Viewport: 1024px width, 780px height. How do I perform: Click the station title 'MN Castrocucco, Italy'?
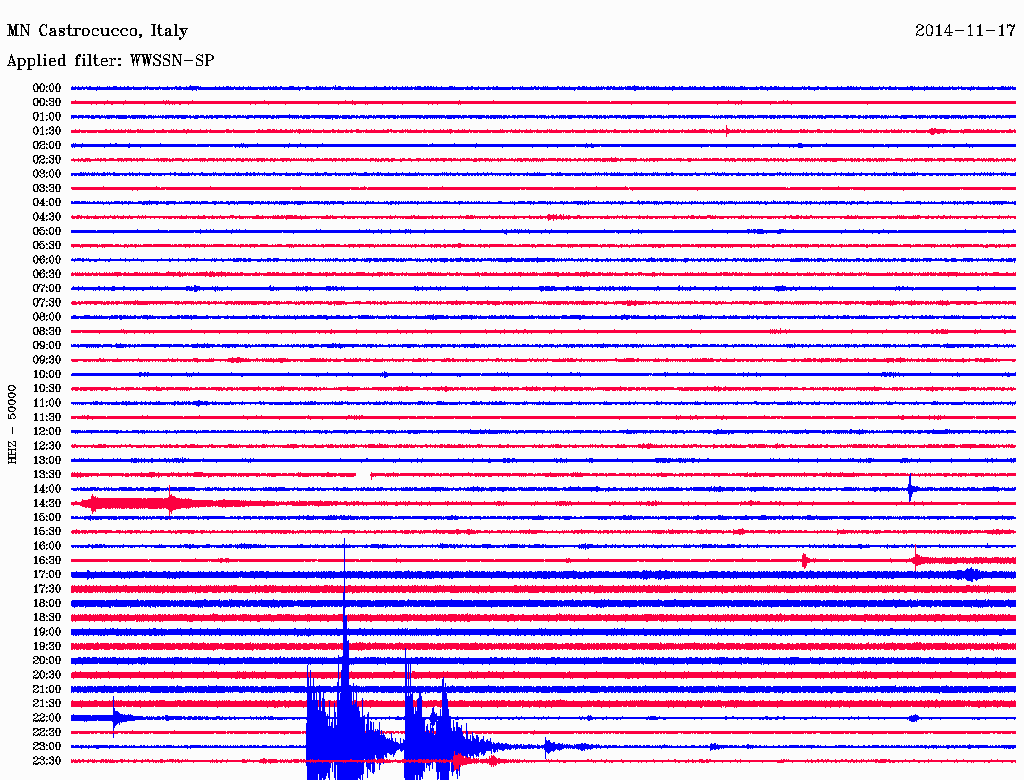[97, 31]
